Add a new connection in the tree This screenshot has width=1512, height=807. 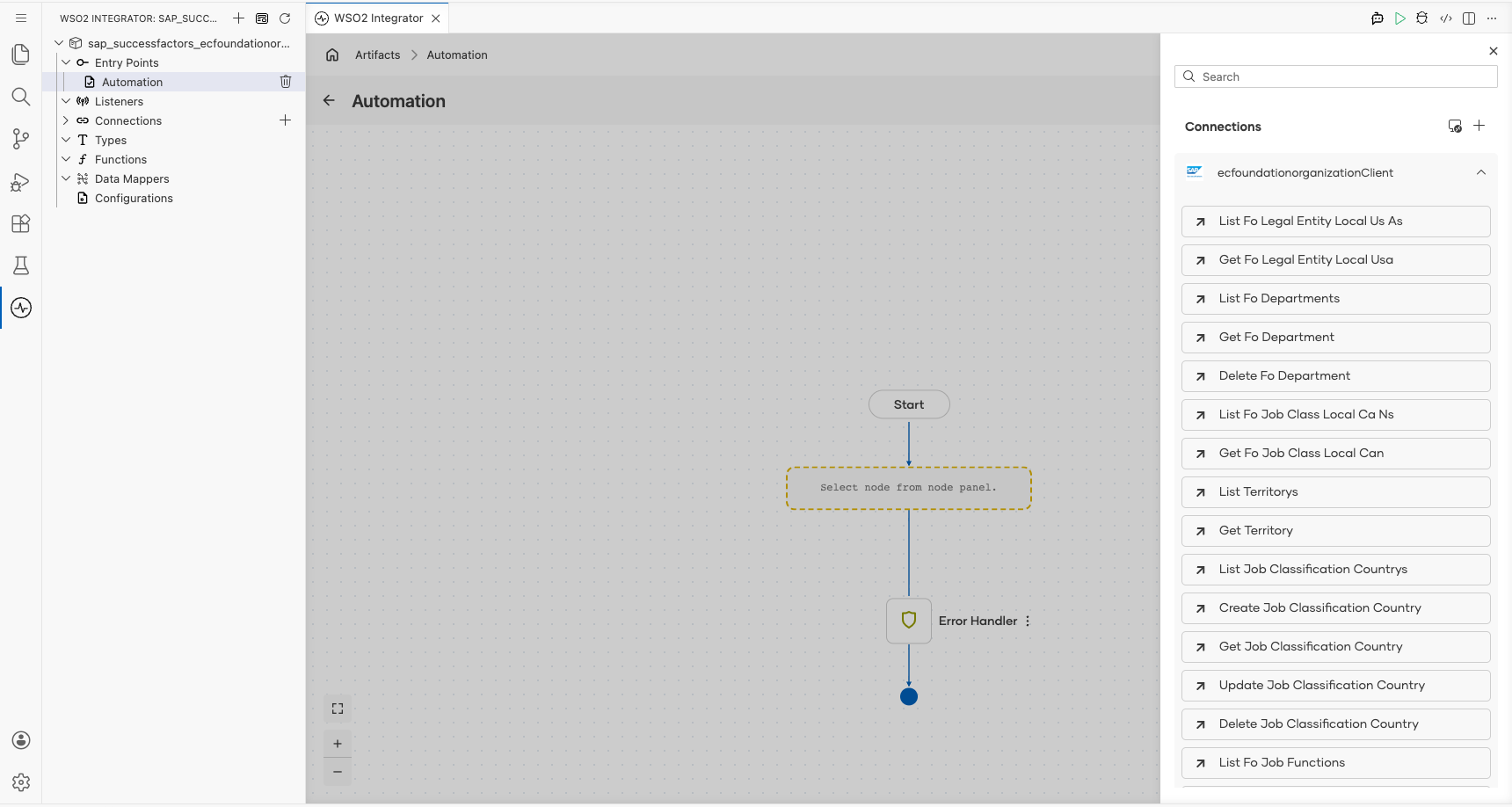point(285,120)
